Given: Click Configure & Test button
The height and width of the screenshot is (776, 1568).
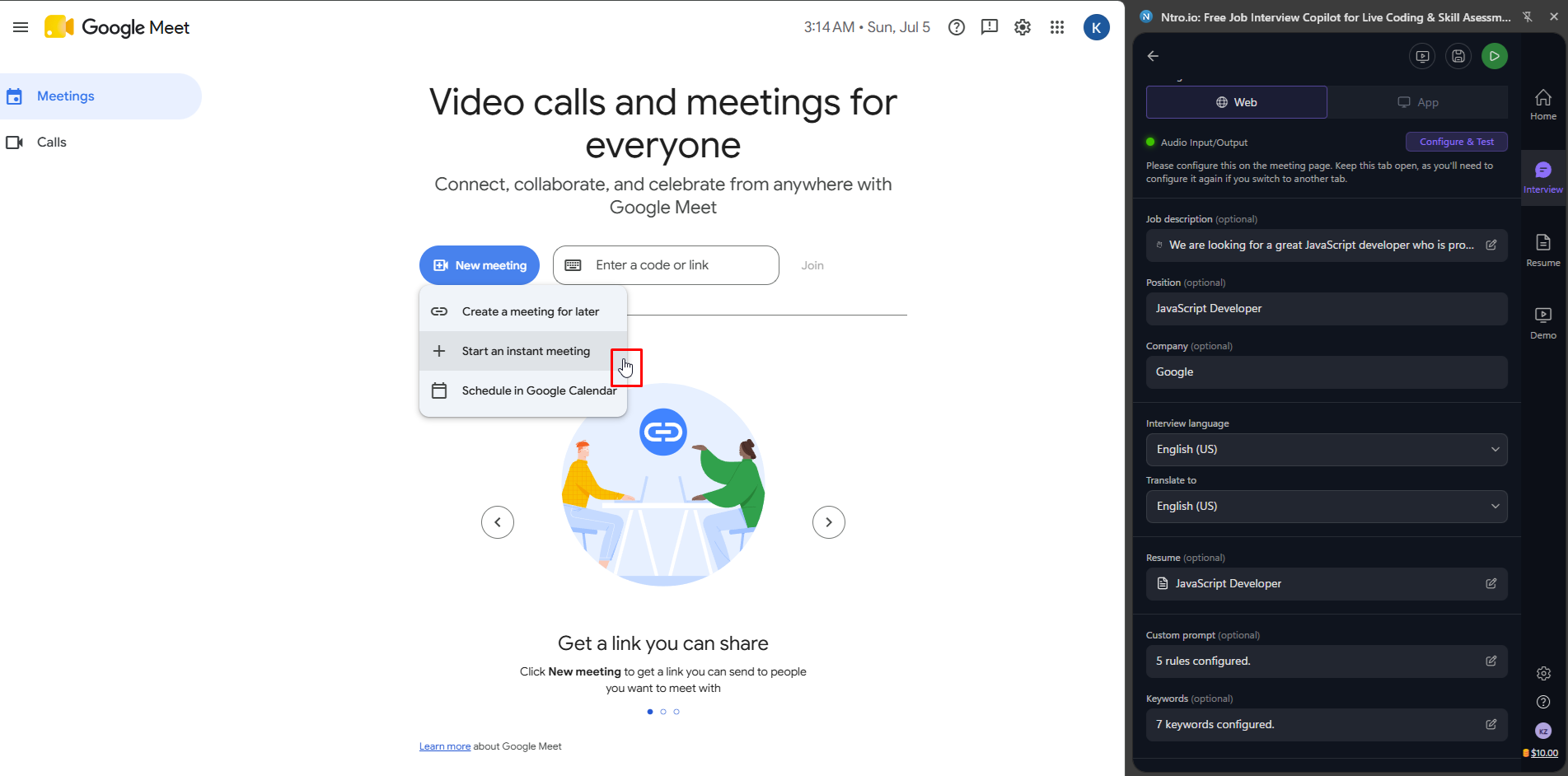Looking at the screenshot, I should (1457, 142).
